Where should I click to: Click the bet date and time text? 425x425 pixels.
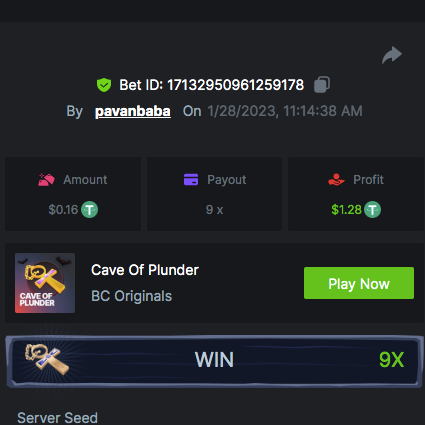(285, 111)
